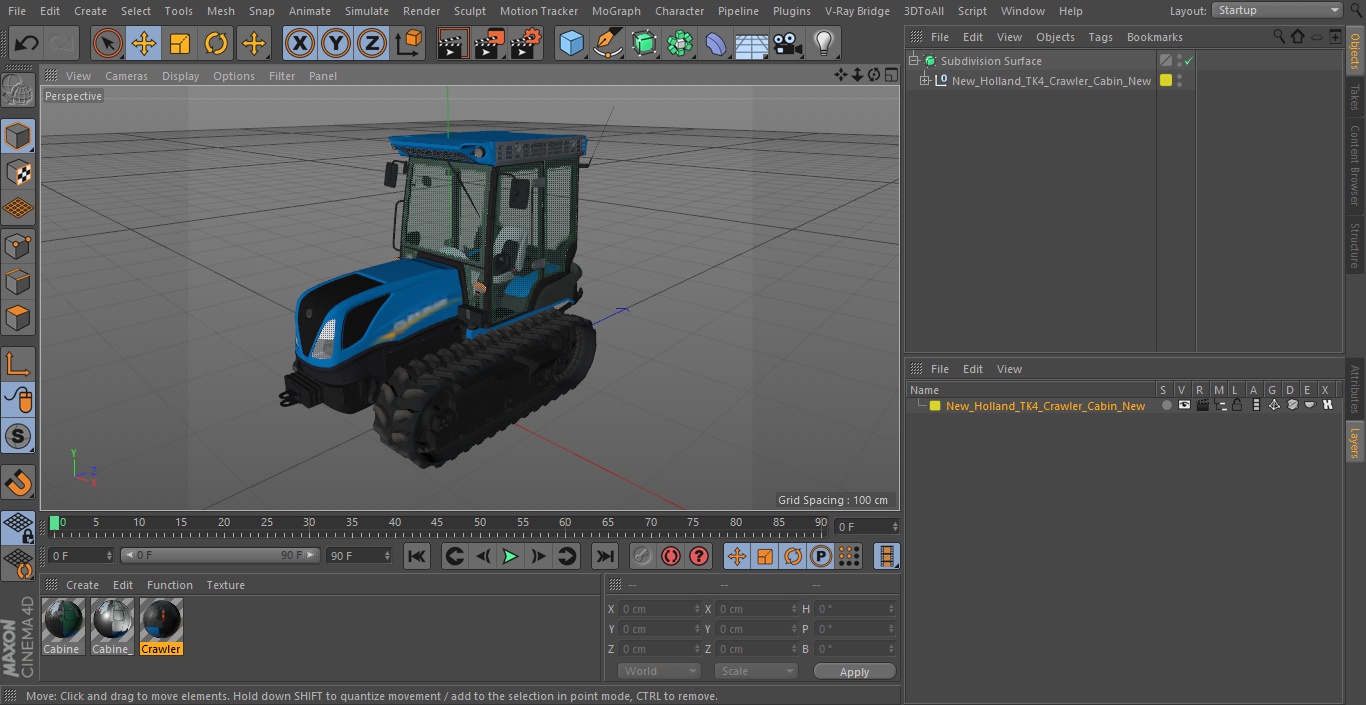Open the Simulate menu
The height and width of the screenshot is (705, 1366).
pos(367,11)
